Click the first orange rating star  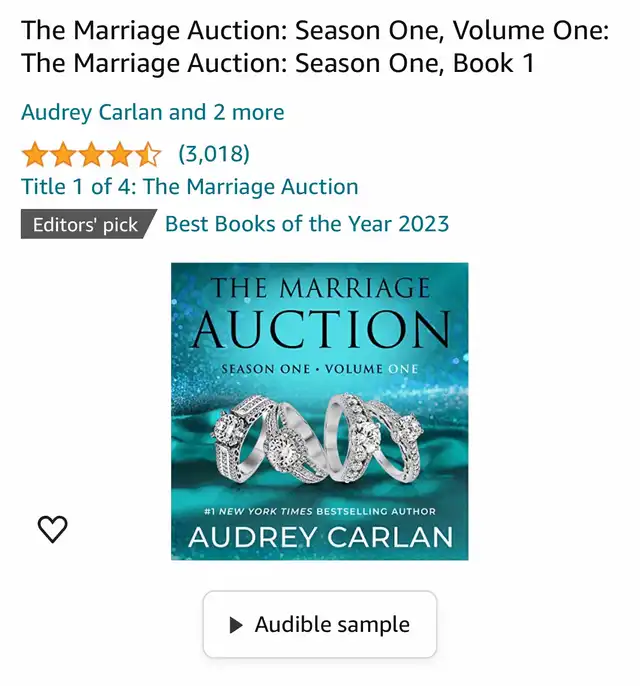point(34,154)
